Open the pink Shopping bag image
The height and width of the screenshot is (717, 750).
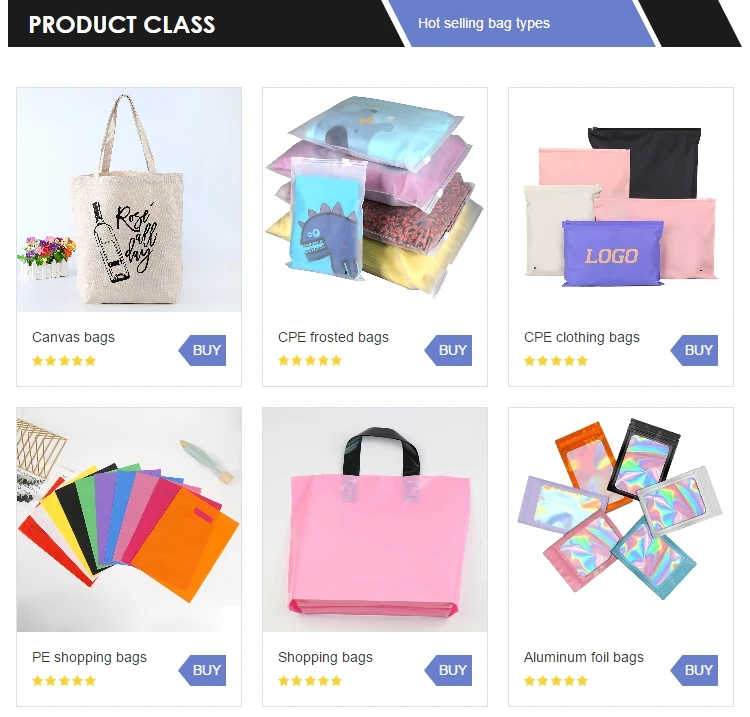375,520
